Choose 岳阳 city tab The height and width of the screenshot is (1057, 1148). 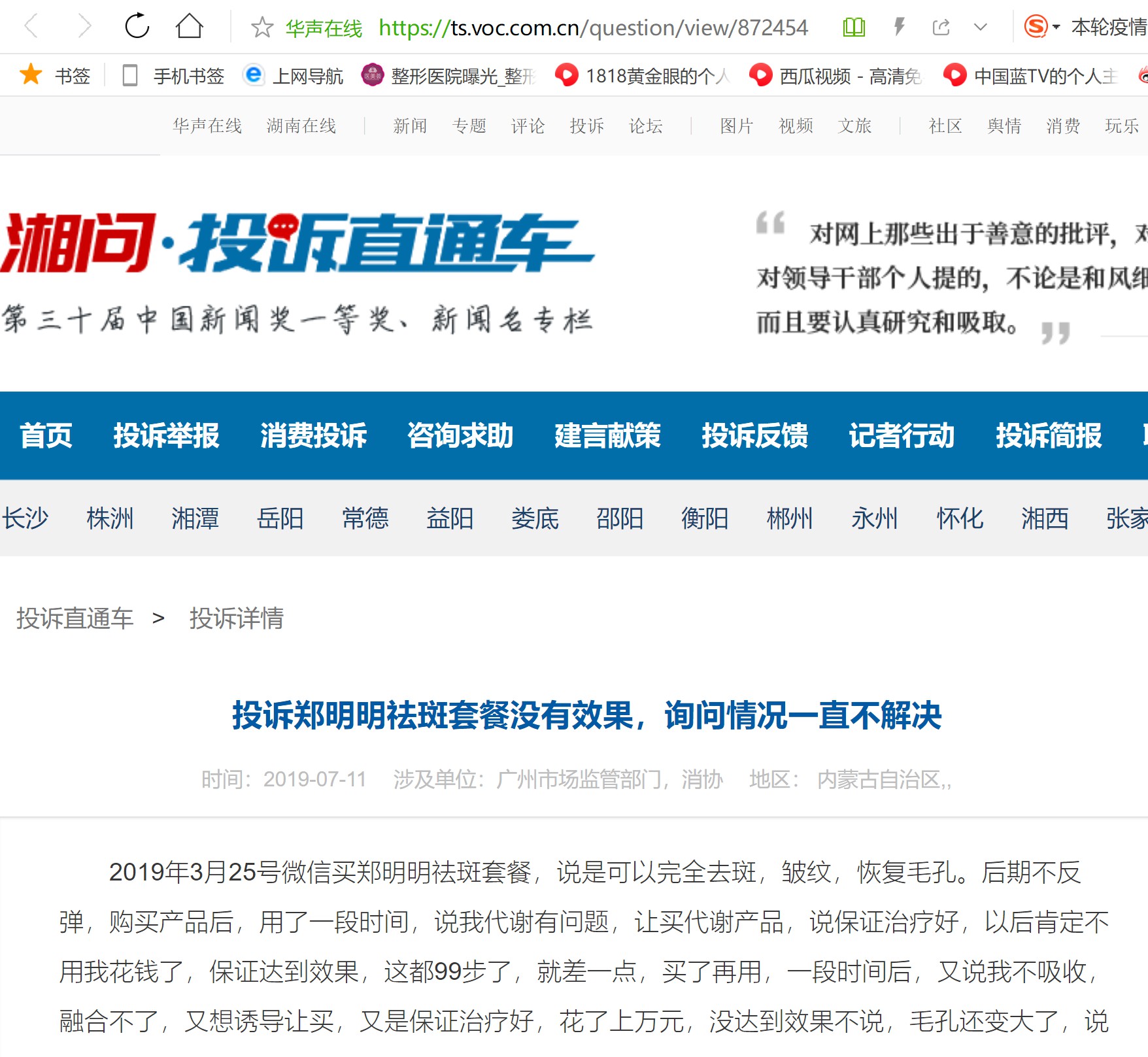pyautogui.click(x=280, y=518)
